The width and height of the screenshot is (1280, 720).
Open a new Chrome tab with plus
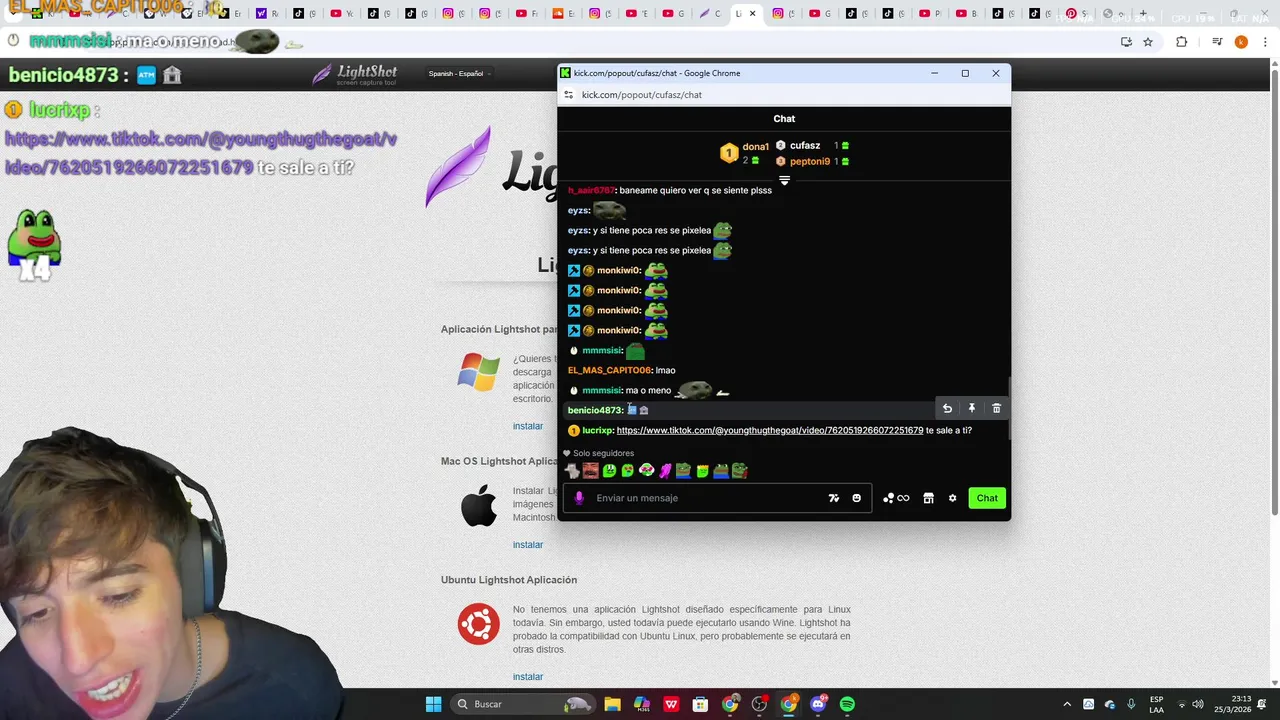point(1143,14)
